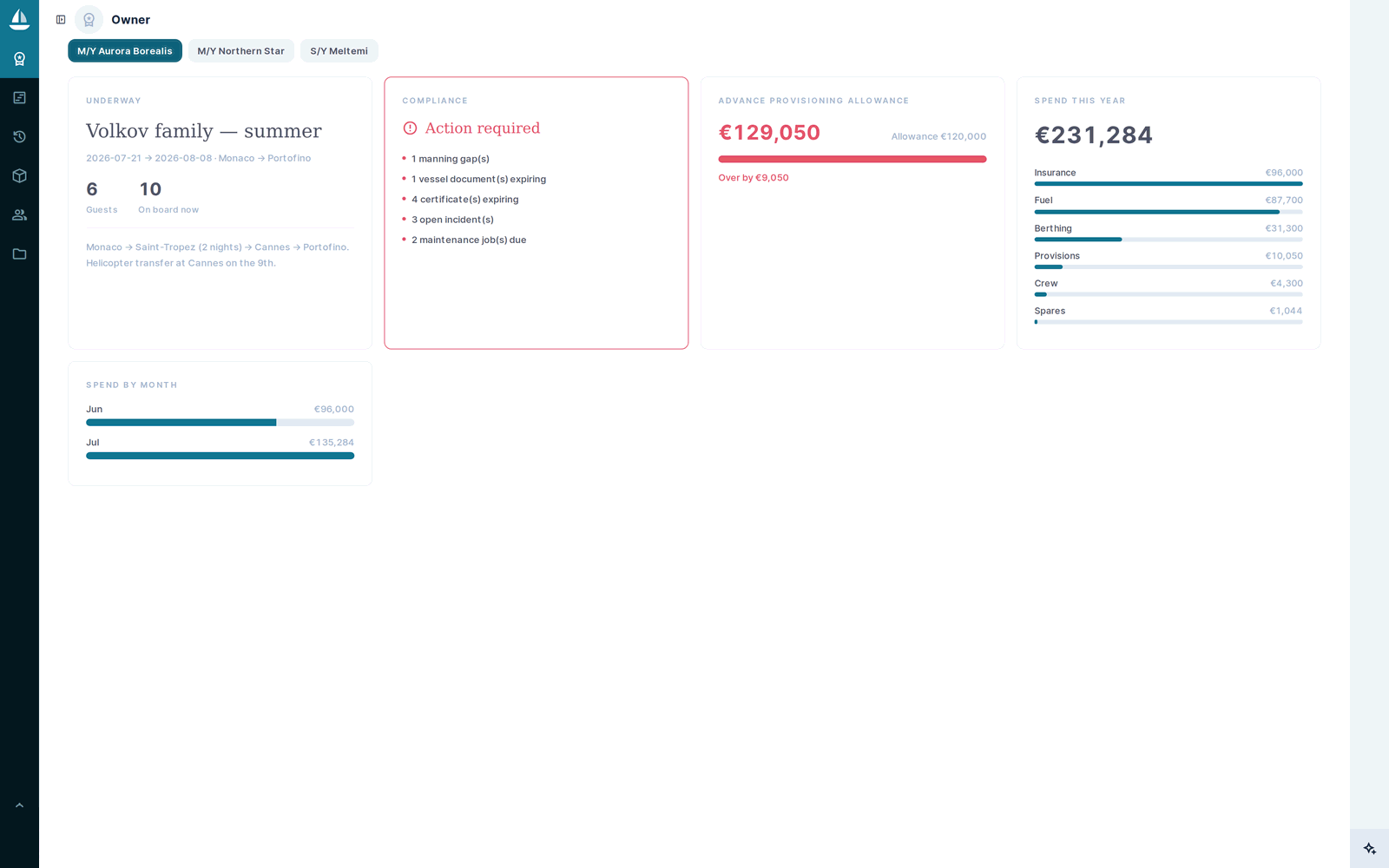Open the inventory box sidebar icon
The height and width of the screenshot is (868, 1389).
click(x=19, y=176)
